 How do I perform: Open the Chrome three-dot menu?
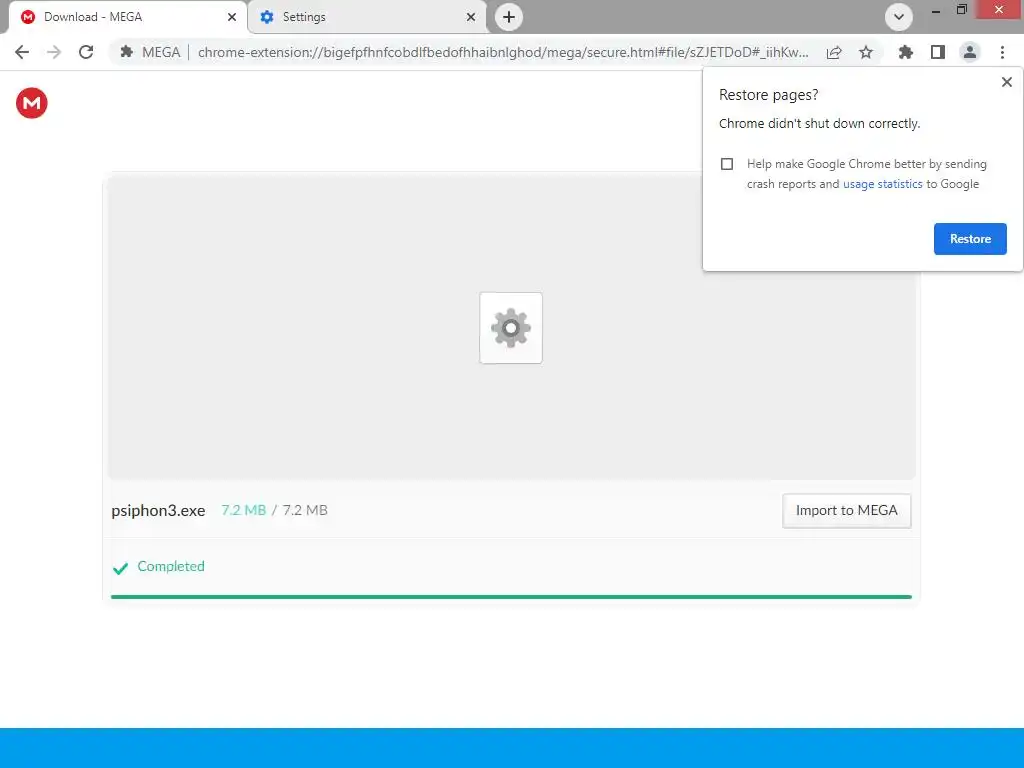(x=1002, y=52)
